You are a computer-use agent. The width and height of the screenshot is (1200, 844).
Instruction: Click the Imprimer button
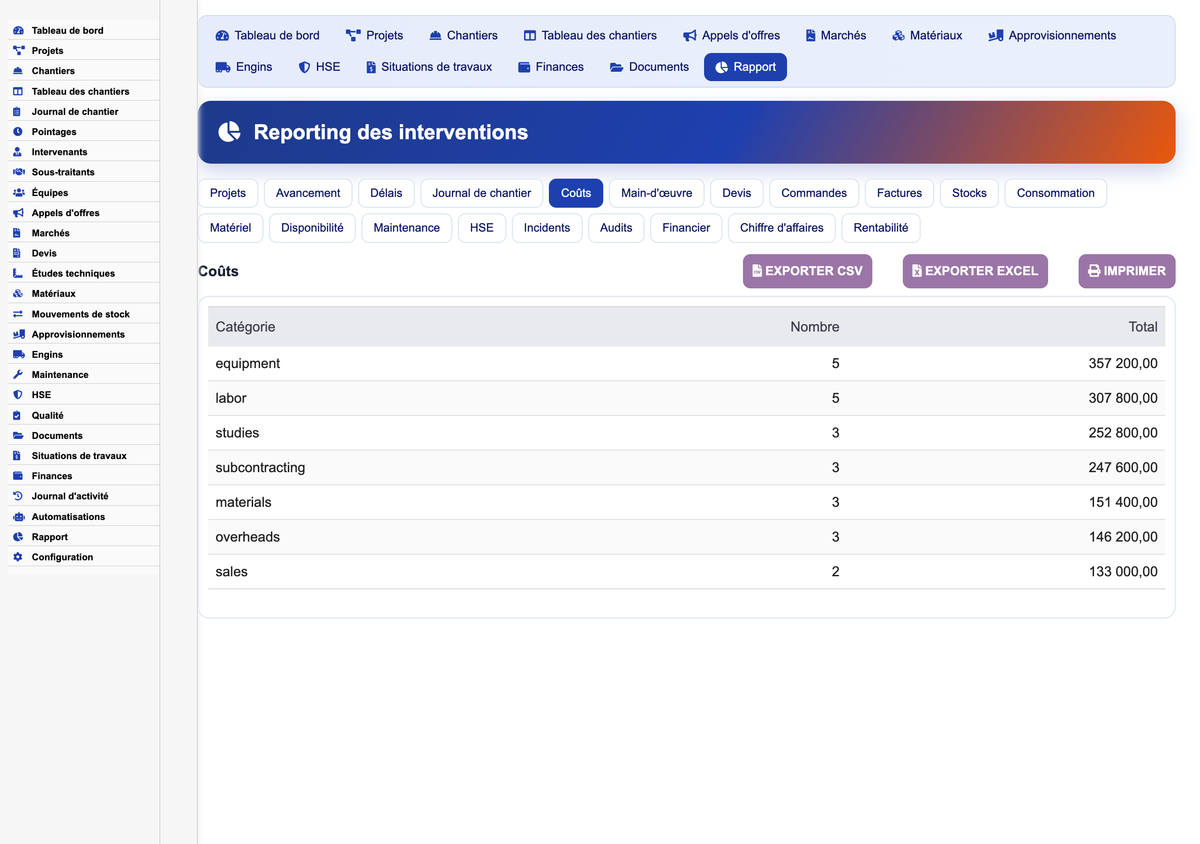pyautogui.click(x=1127, y=271)
